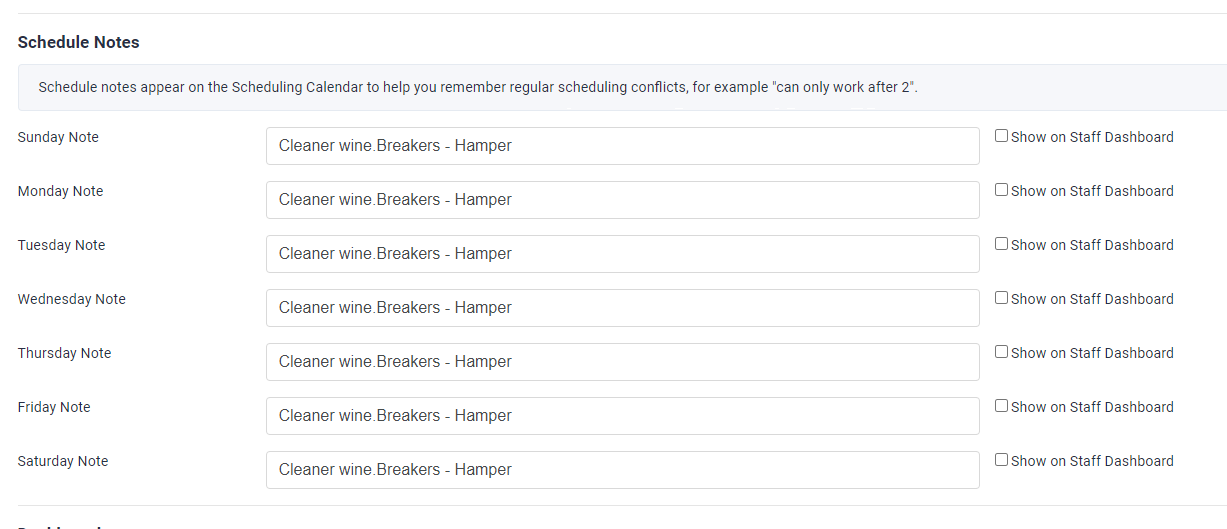Focus the Monday Note input box
The image size is (1227, 529).
tap(622, 200)
